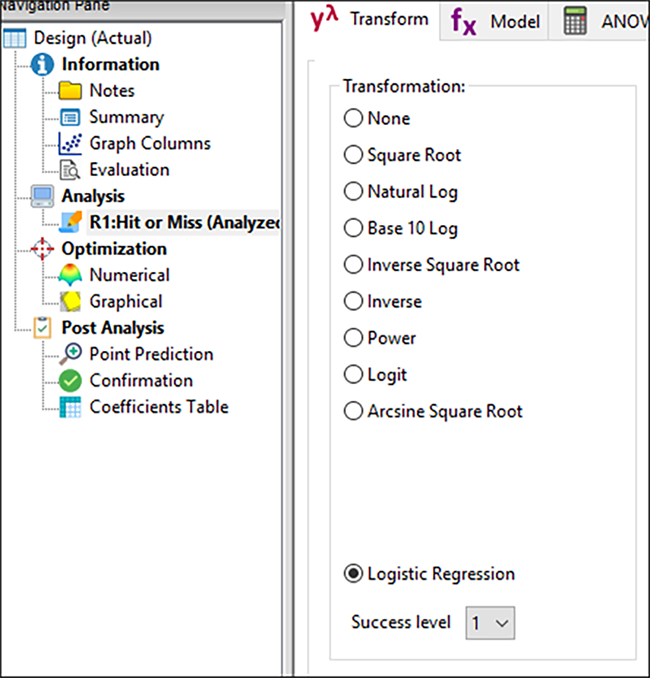Click the Graphical optimization icon
Viewport: 650px width, 678px height.
(x=71, y=301)
